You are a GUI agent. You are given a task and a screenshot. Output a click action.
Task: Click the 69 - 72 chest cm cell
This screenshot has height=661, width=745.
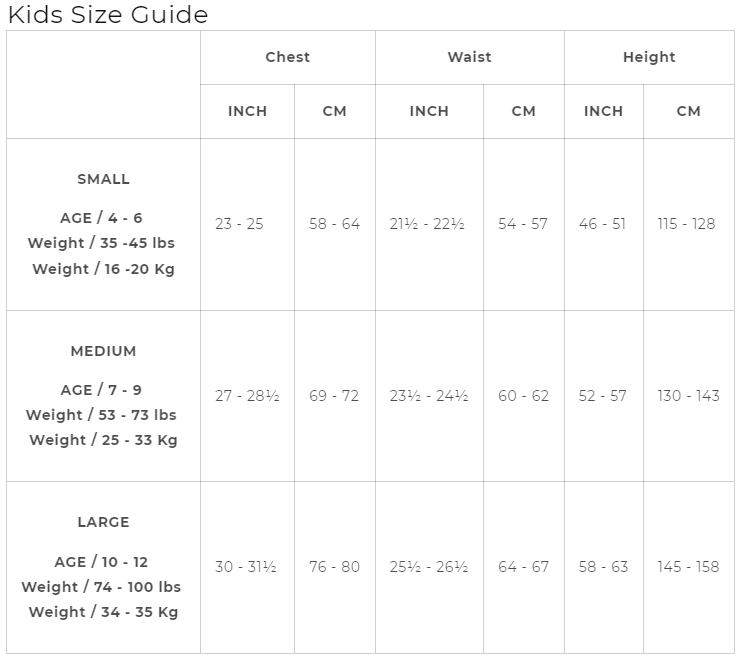334,396
